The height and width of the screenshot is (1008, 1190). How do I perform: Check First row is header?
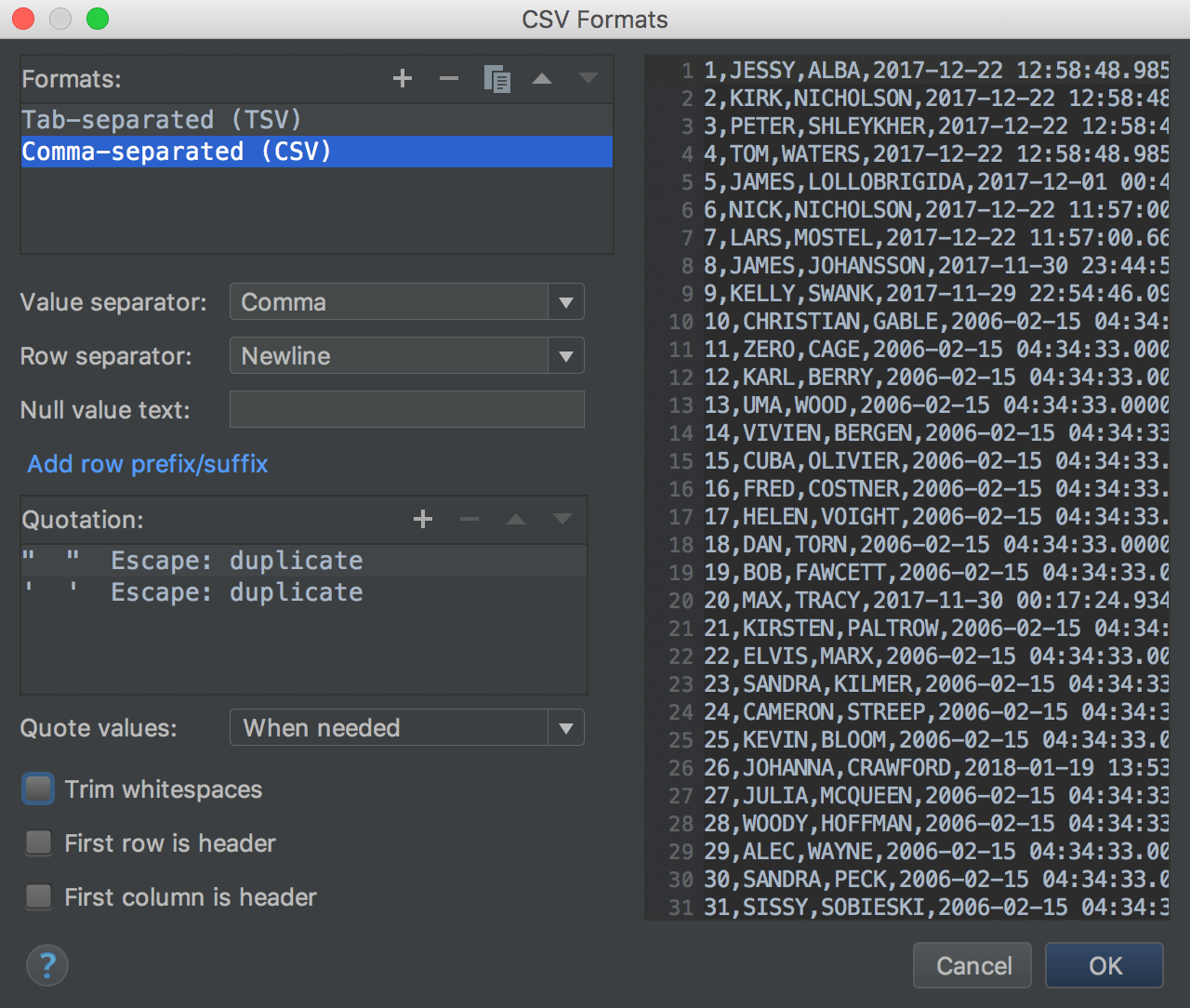(39, 843)
